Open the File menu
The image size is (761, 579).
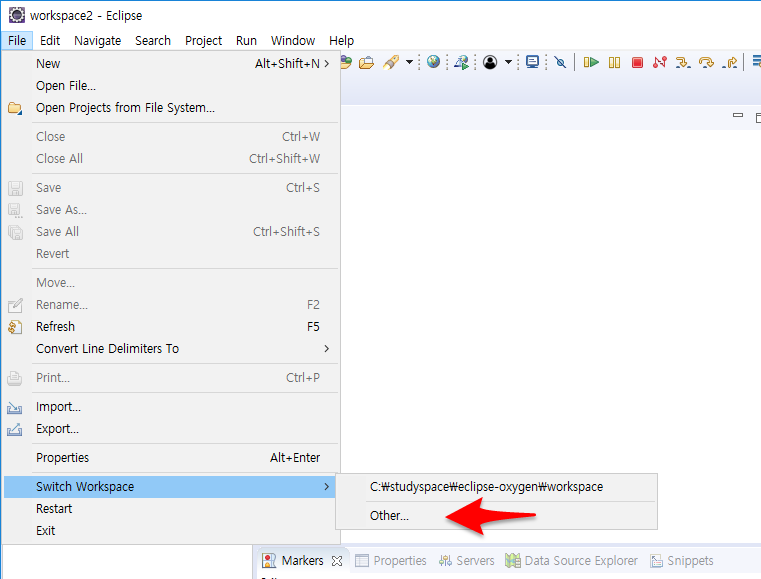[17, 40]
